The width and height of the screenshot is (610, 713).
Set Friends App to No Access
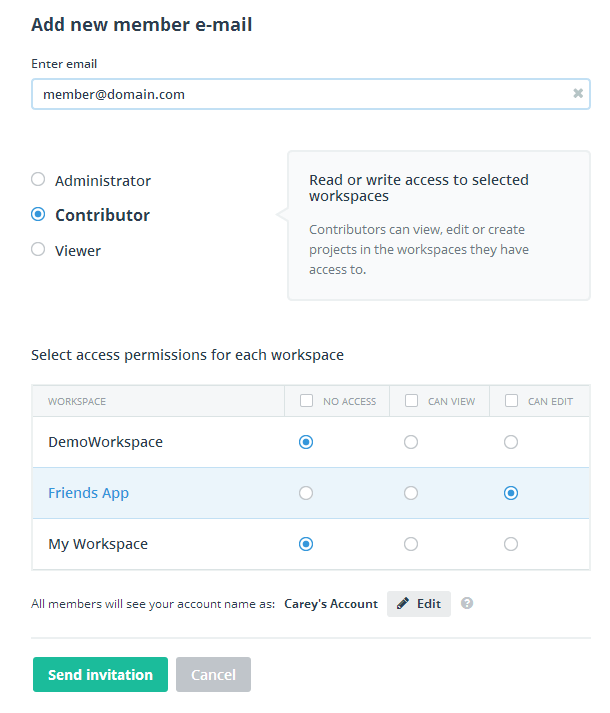(306, 493)
